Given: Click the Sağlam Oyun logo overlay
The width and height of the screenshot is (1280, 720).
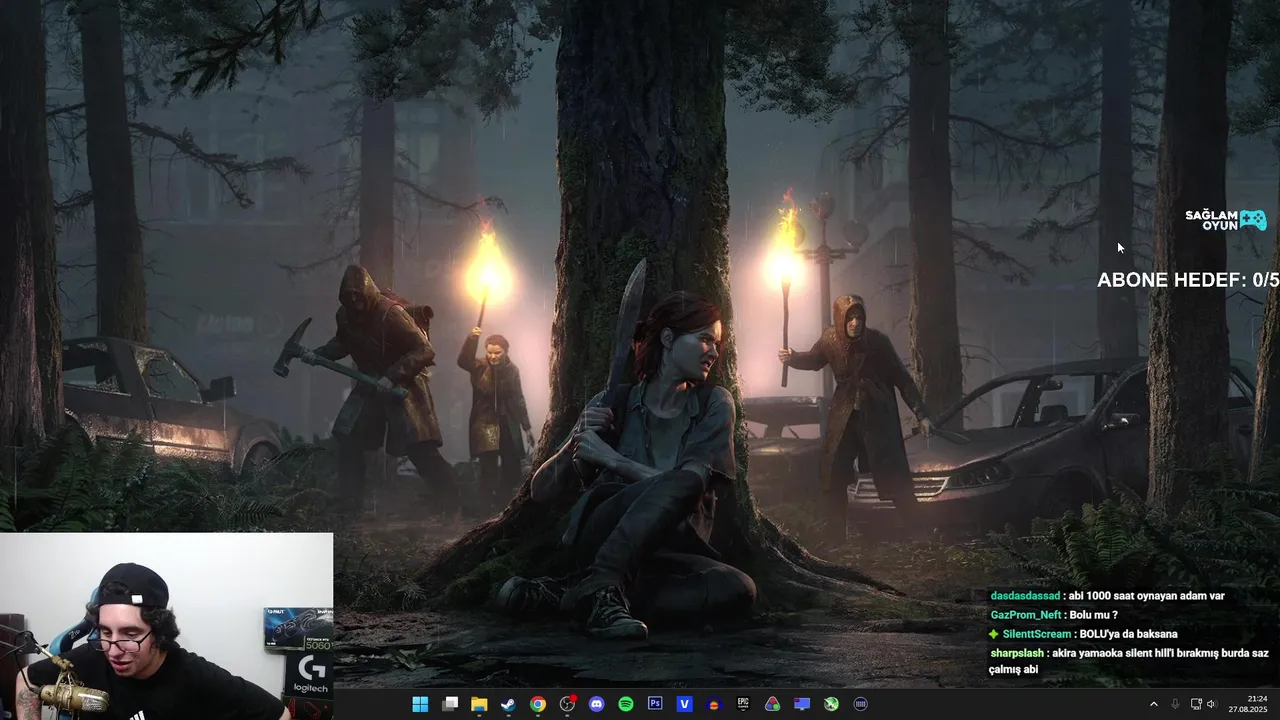Looking at the screenshot, I should pos(1226,220).
